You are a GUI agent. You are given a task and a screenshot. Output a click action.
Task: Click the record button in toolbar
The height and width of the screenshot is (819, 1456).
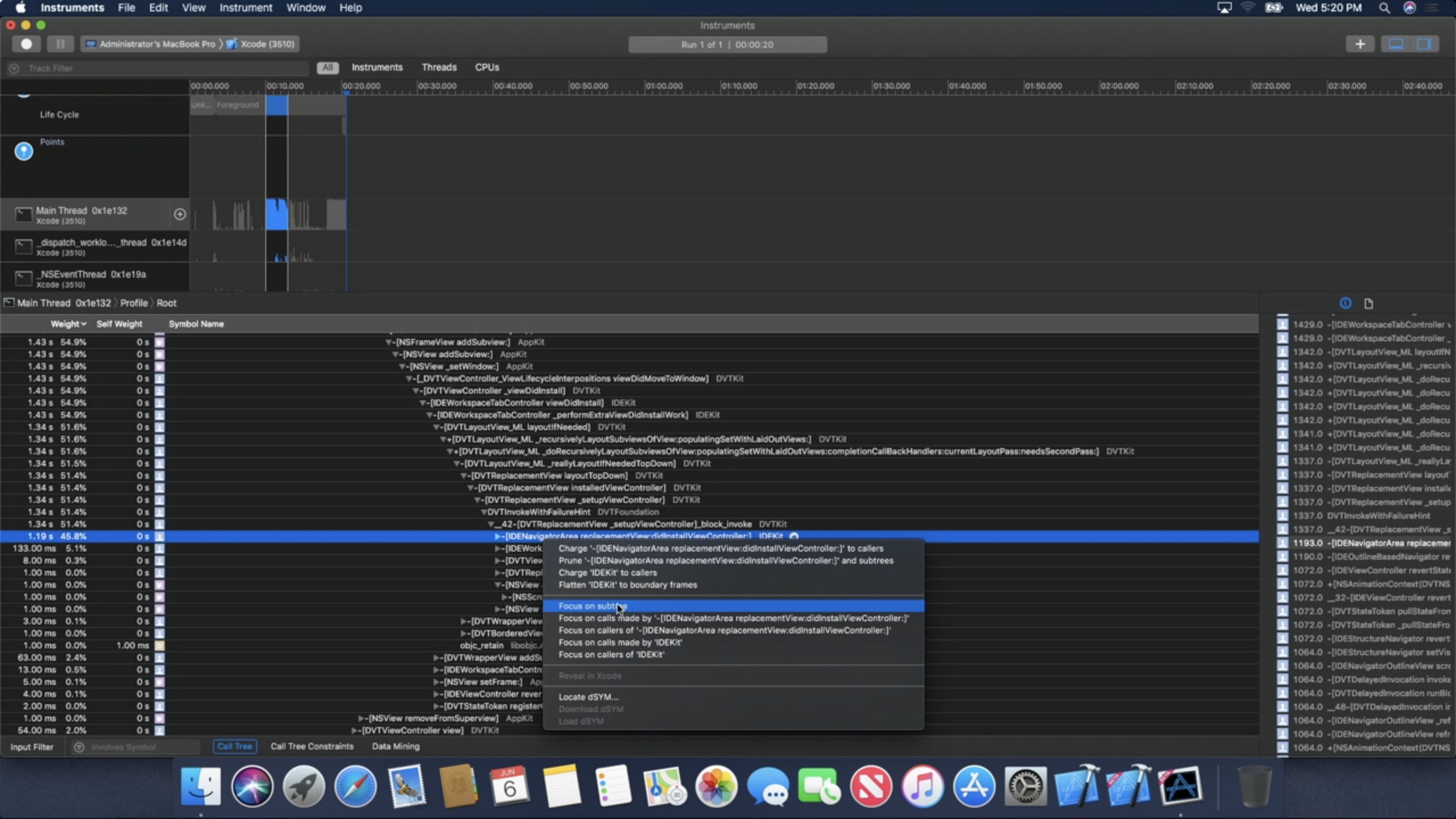(x=26, y=44)
